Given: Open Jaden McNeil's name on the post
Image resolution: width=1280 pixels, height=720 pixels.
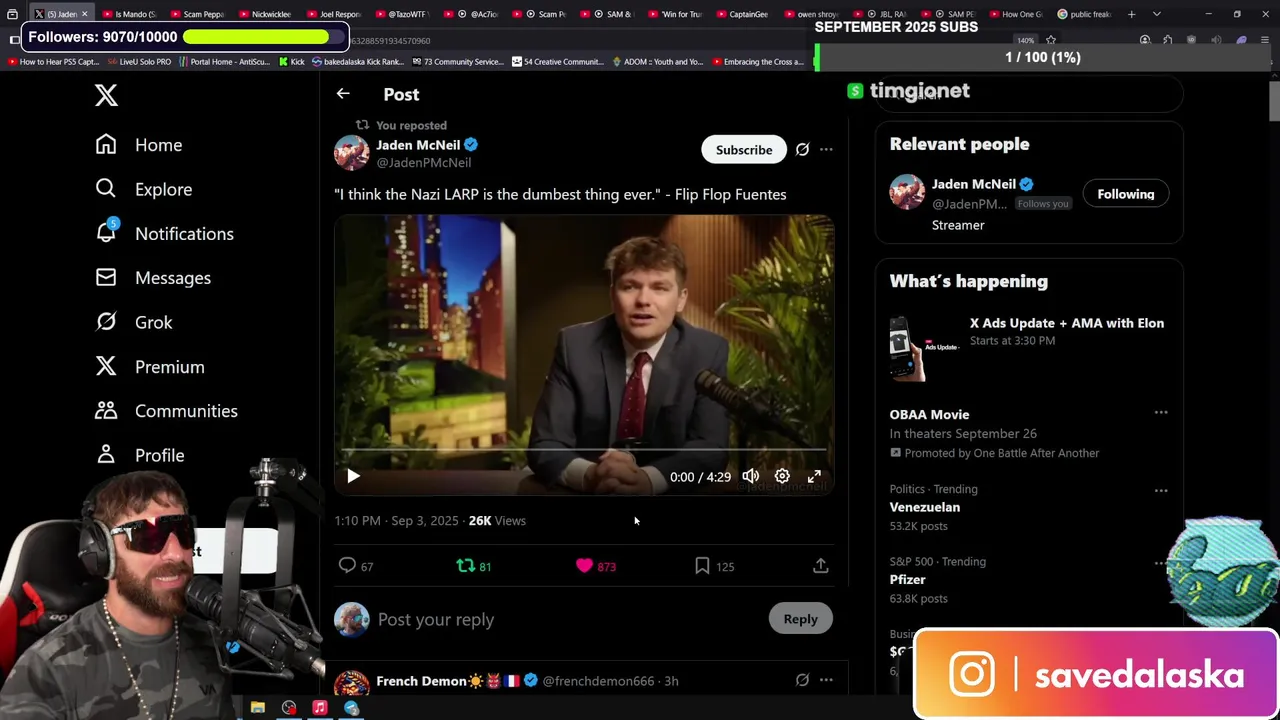Looking at the screenshot, I should tap(418, 145).
